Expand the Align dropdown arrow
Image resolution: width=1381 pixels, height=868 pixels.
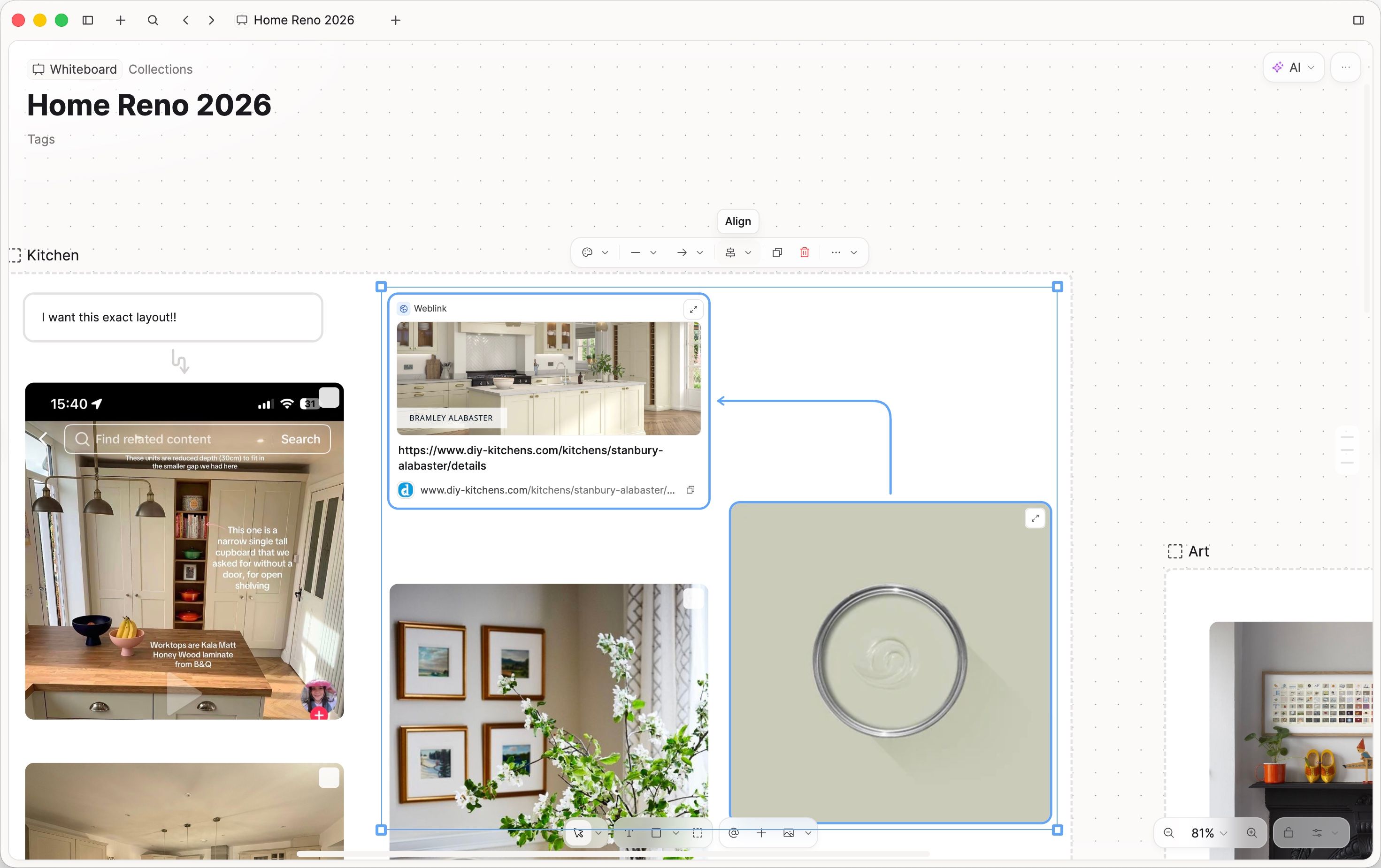748,252
